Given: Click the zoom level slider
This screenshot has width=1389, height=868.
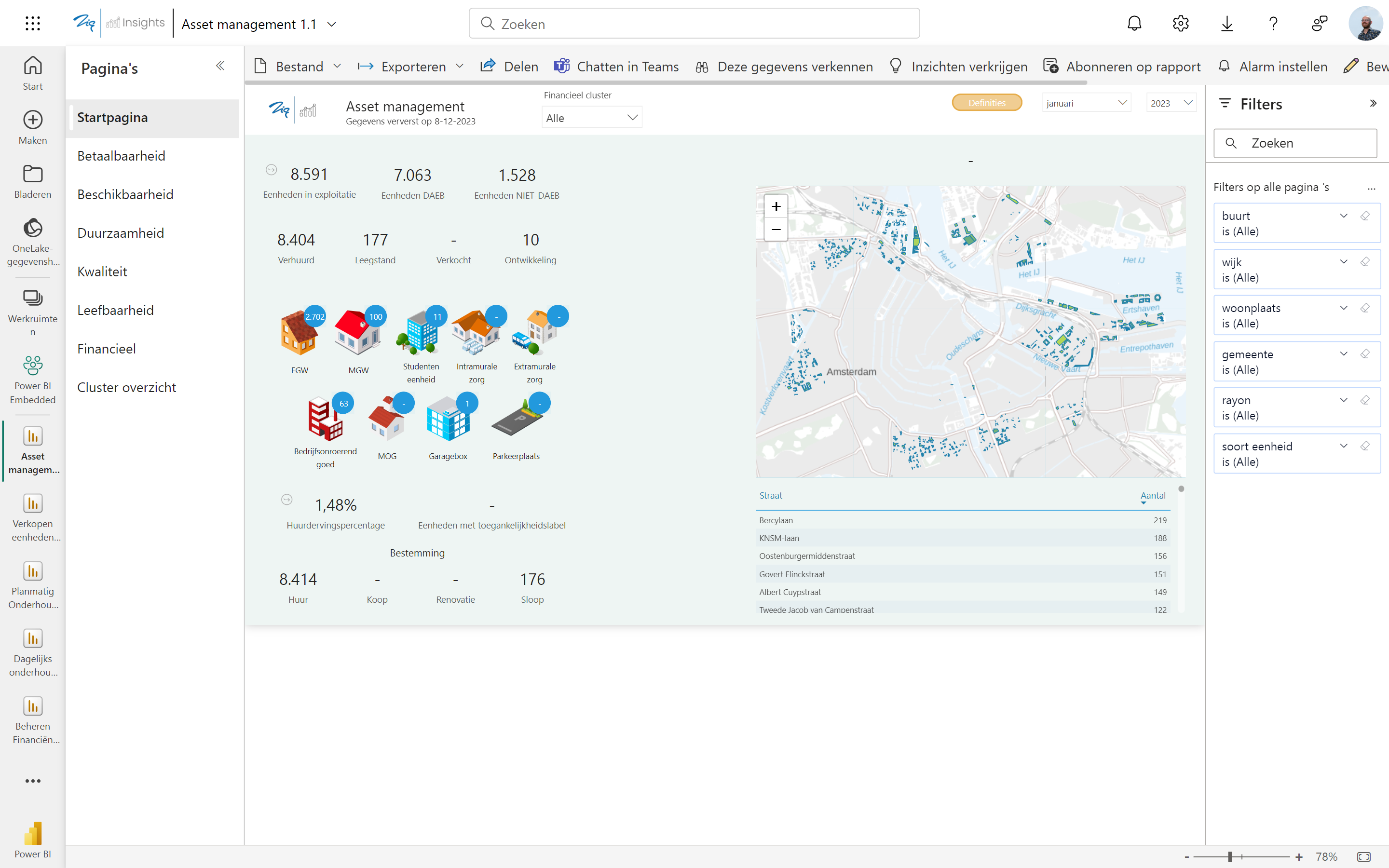Looking at the screenshot, I should tap(1230, 856).
